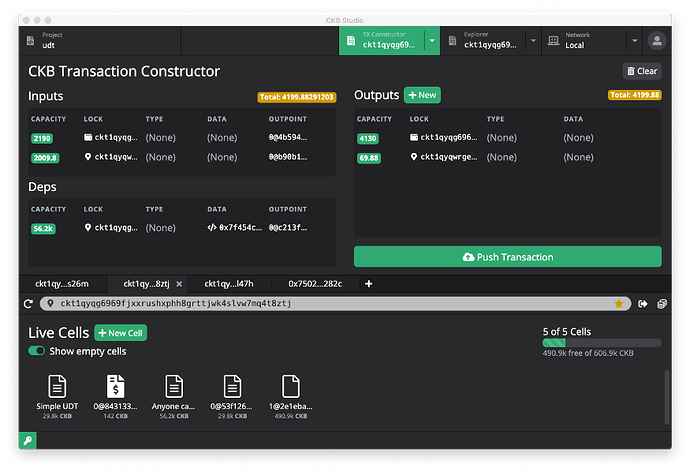Click the star bookmark icon in address bar
690x471 pixels.
[x=619, y=303]
